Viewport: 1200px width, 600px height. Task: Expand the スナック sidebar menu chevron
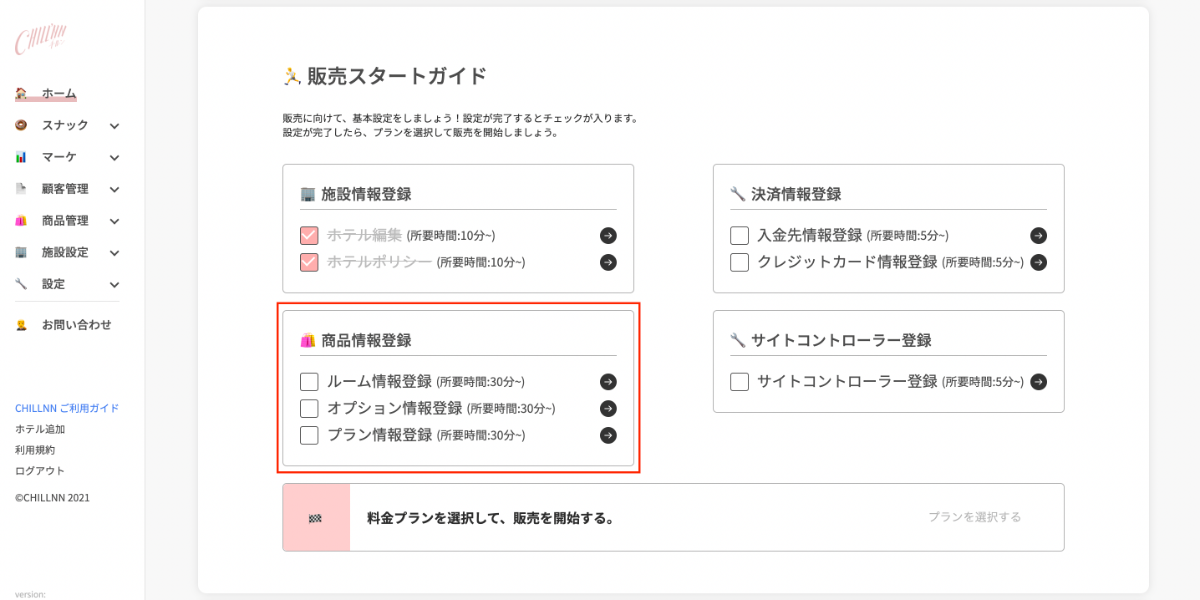click(x=114, y=126)
